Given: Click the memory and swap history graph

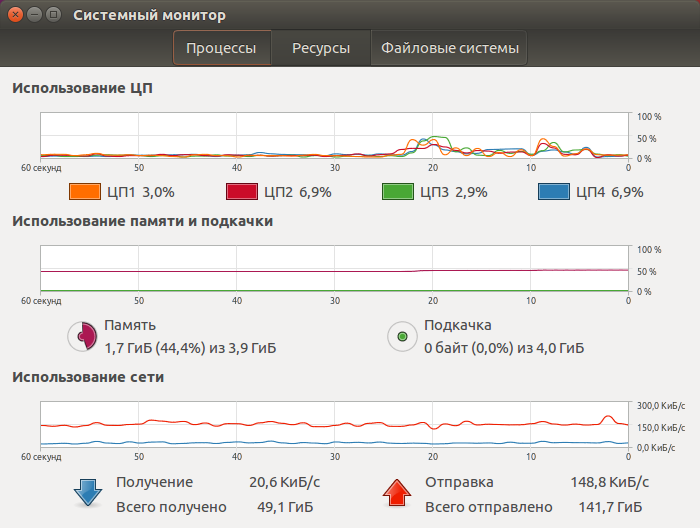Looking at the screenshot, I should tap(334, 268).
